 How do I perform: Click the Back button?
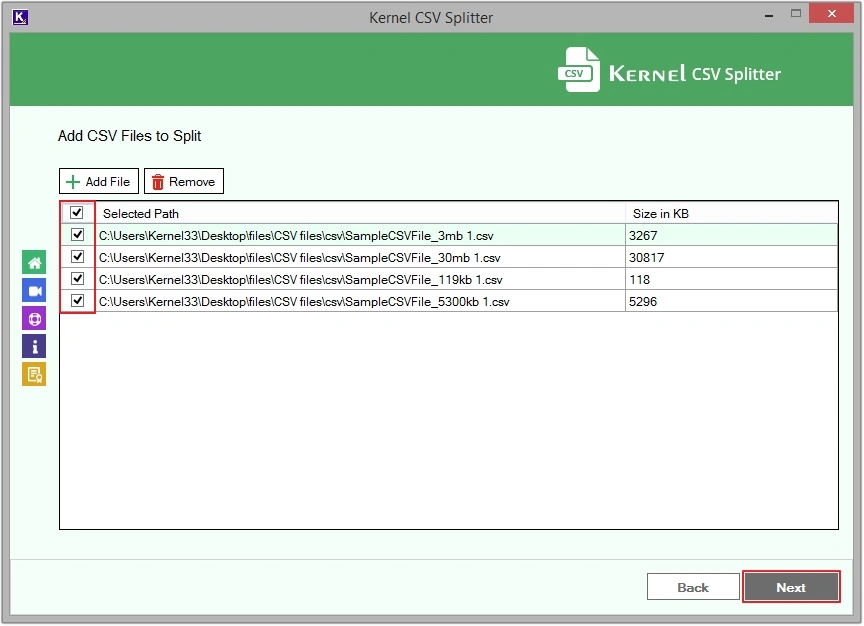pos(693,587)
